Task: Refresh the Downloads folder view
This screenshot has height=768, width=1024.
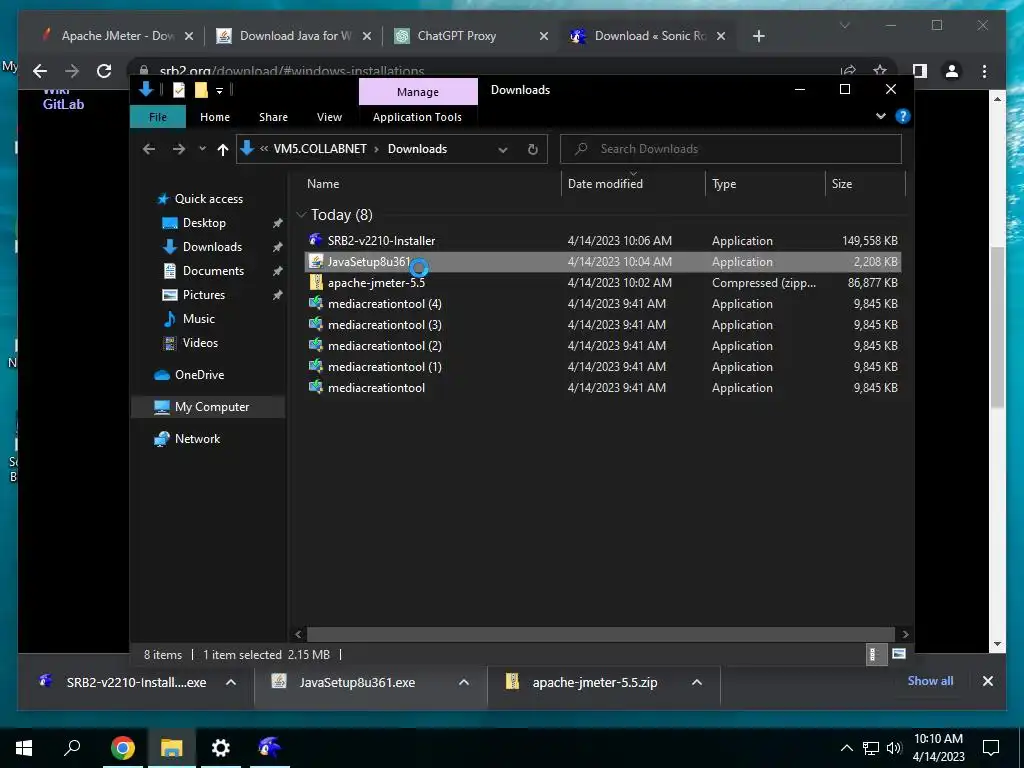Action: (x=532, y=149)
